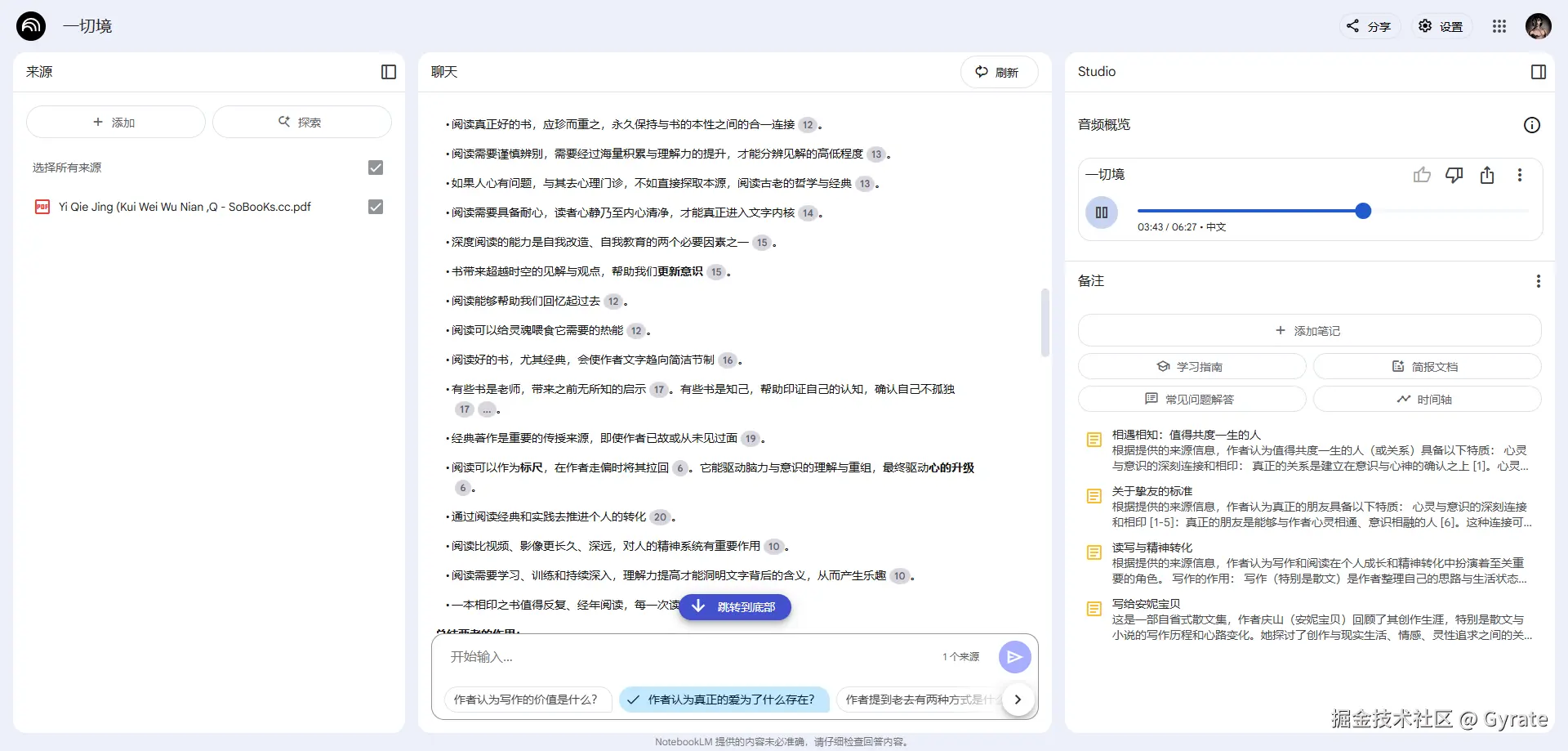The width and height of the screenshot is (1568, 751).
Task: Click the right chevron to reveal more question chips
Action: [1018, 700]
